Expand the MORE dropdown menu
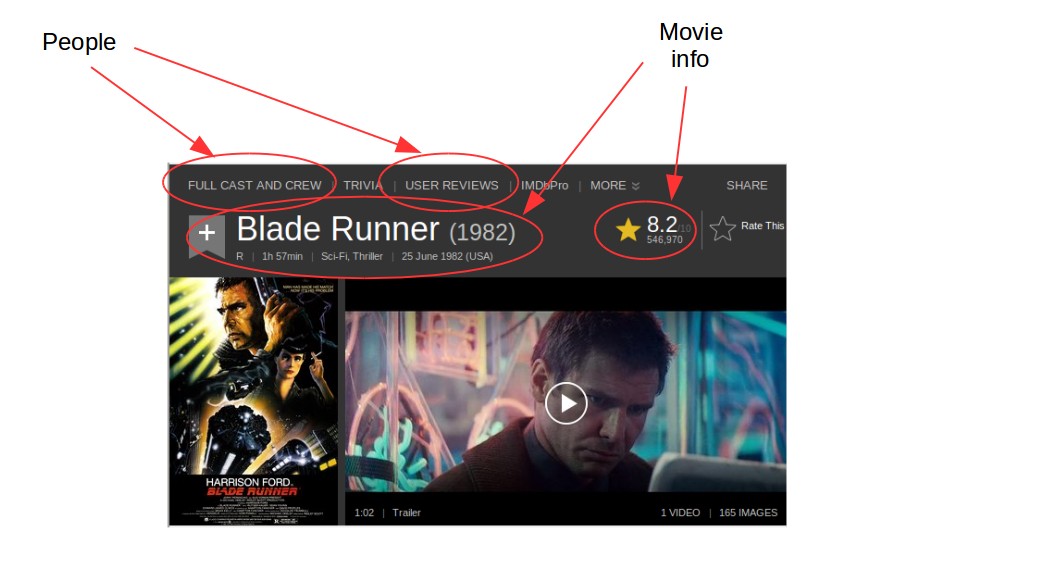The height and width of the screenshot is (576, 1056). [614, 185]
